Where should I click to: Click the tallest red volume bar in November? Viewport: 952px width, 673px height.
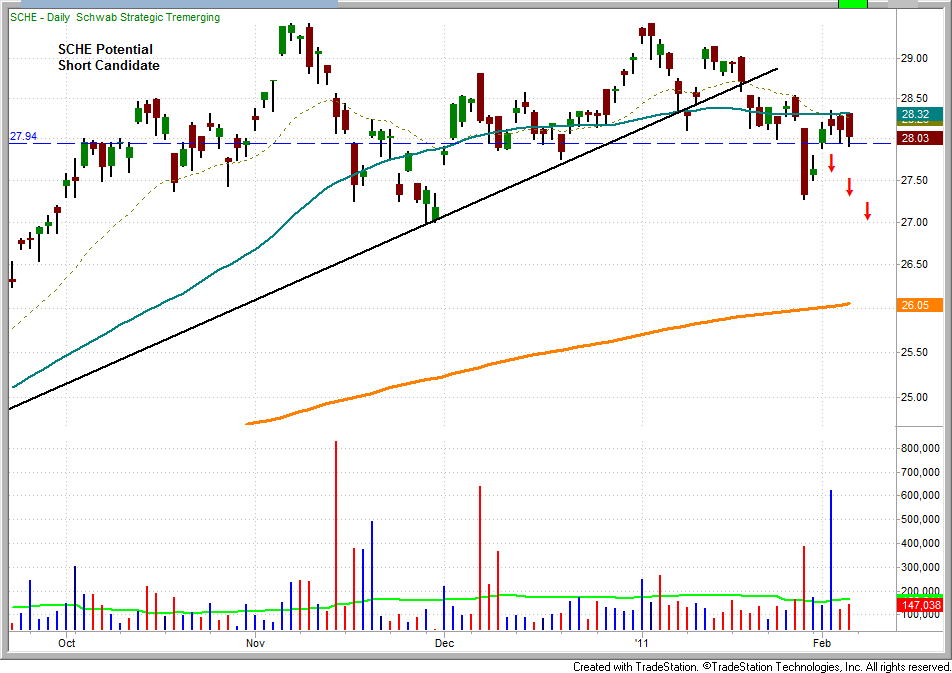(x=336, y=536)
